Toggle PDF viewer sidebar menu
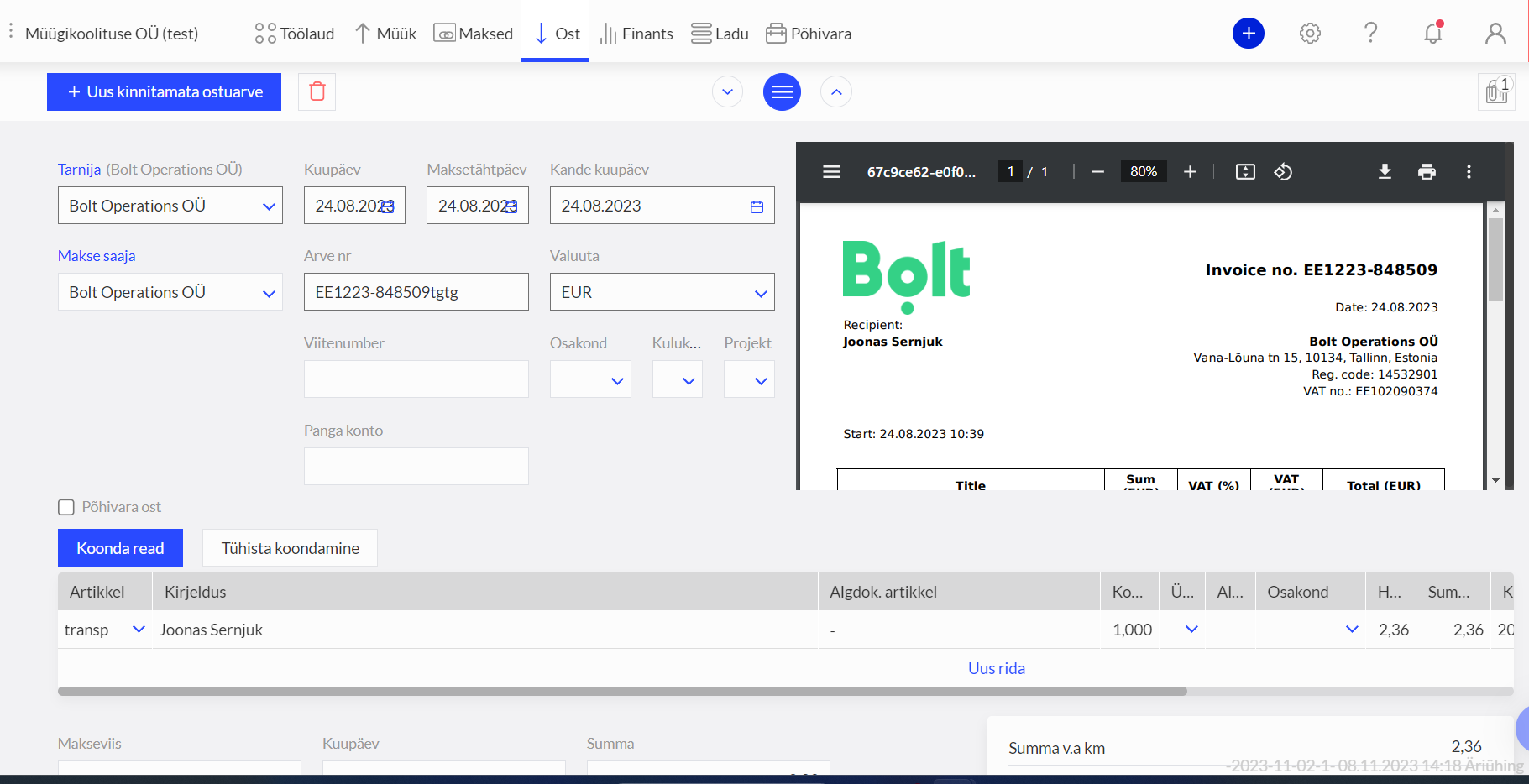This screenshot has width=1529, height=784. [x=831, y=172]
